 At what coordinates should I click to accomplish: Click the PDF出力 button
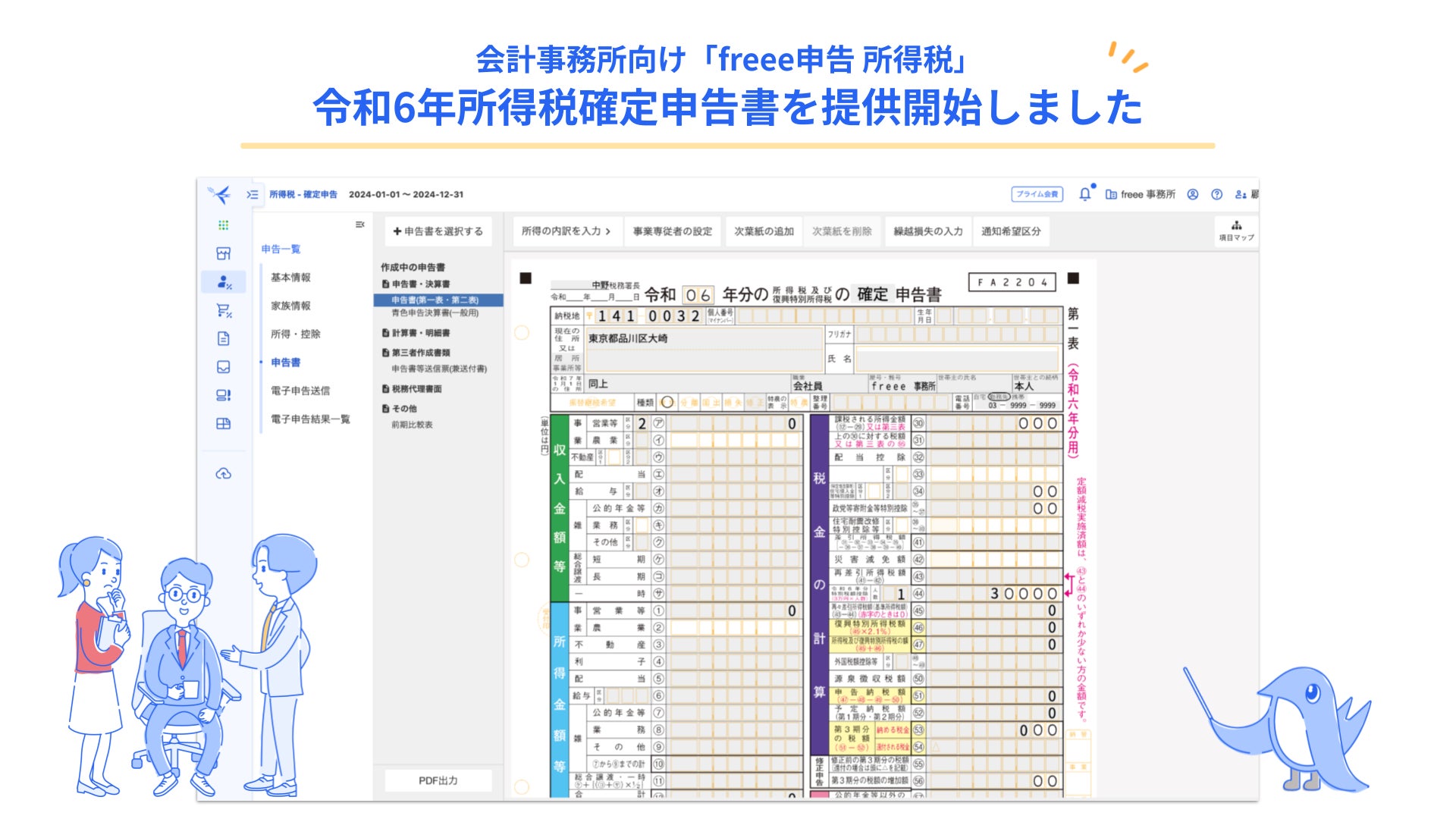[x=438, y=780]
